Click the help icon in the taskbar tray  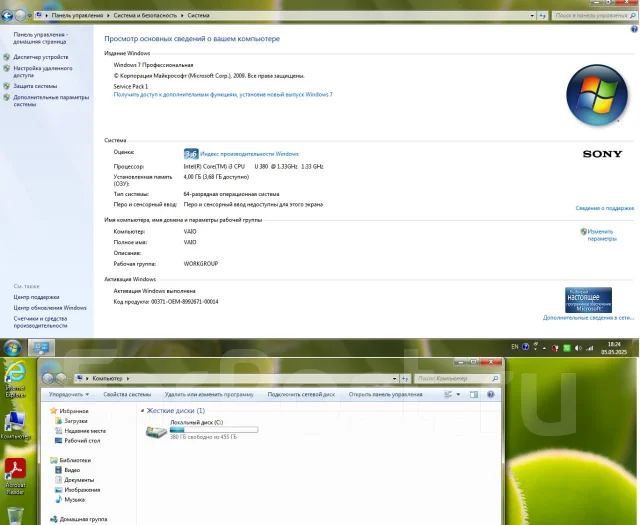click(x=526, y=347)
